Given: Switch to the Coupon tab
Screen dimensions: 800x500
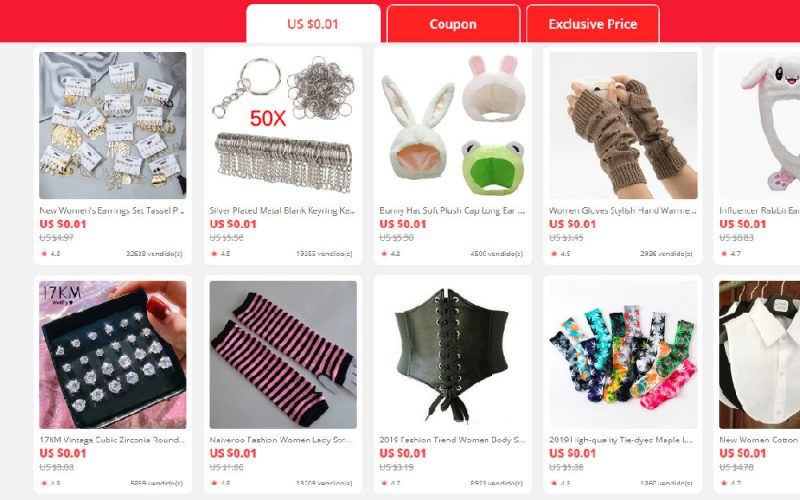Looking at the screenshot, I should click(x=453, y=23).
